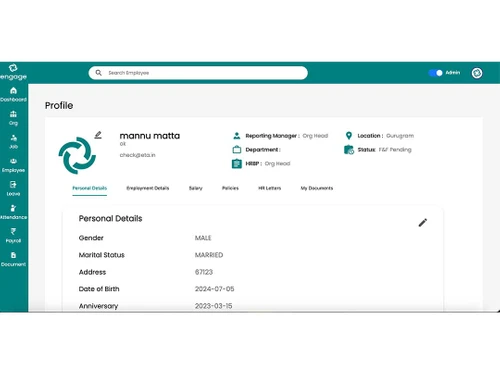Click the profile picture logo

[x=77, y=155]
